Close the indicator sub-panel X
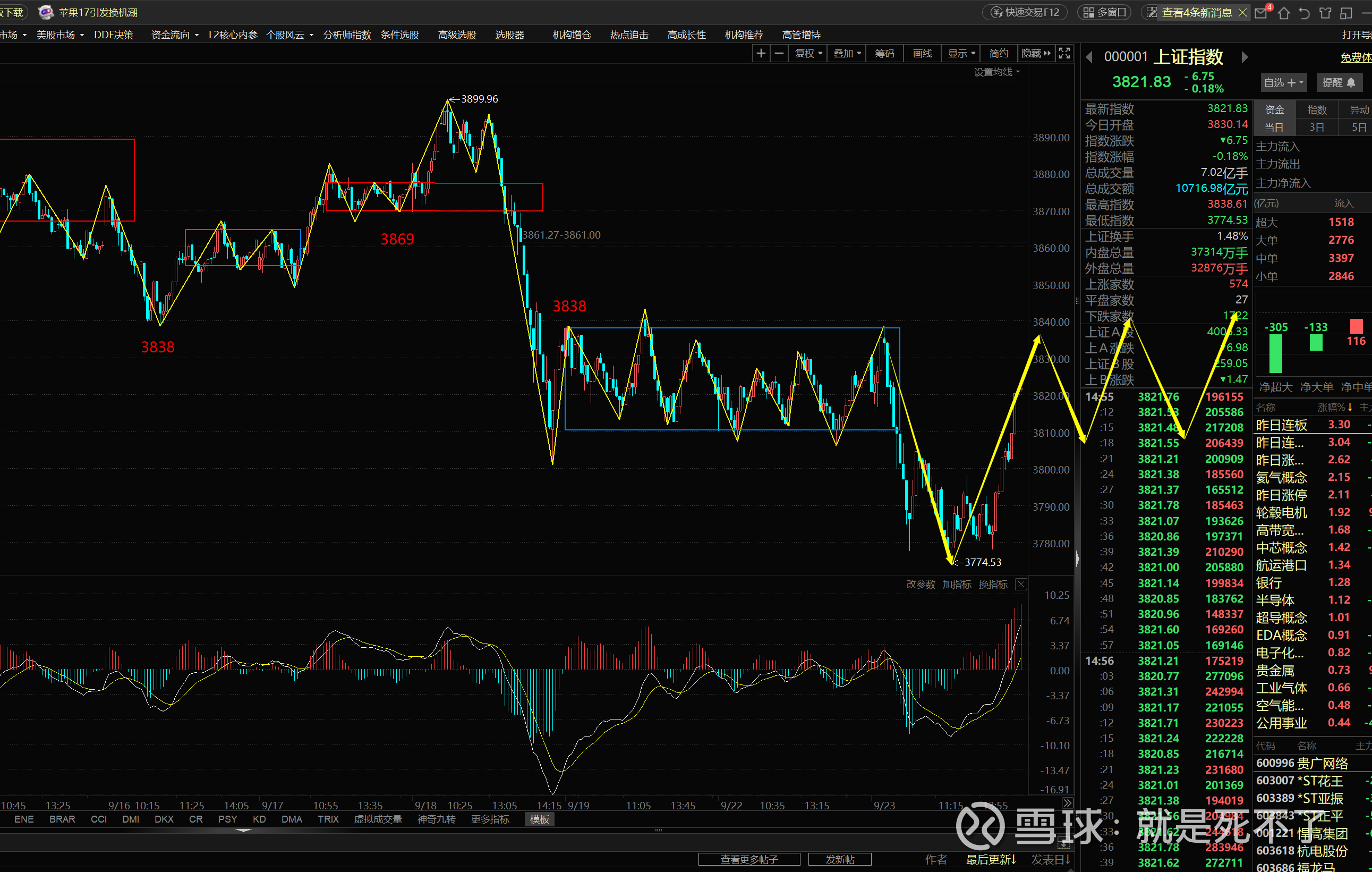Image resolution: width=1372 pixels, height=872 pixels. click(x=1021, y=584)
